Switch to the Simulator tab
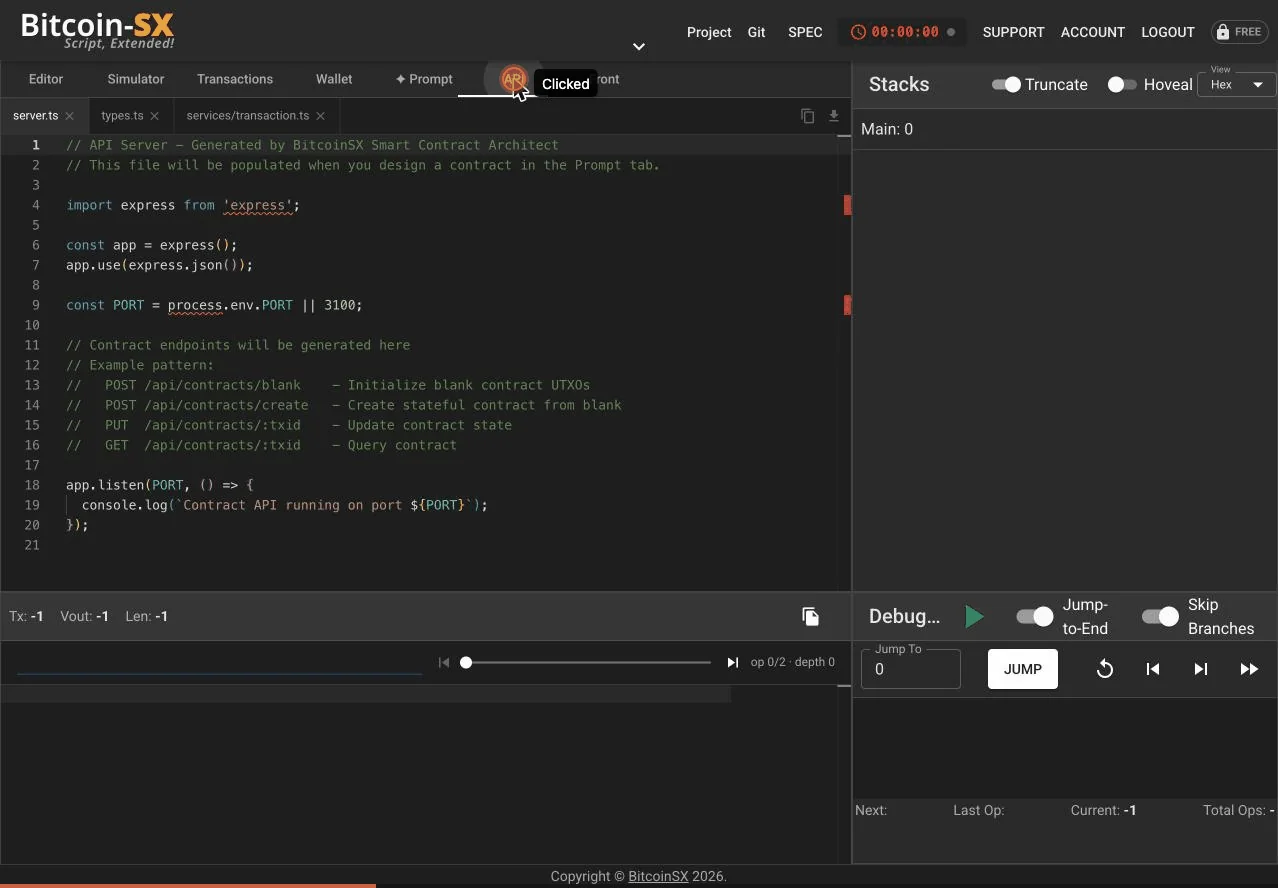 pos(136,79)
